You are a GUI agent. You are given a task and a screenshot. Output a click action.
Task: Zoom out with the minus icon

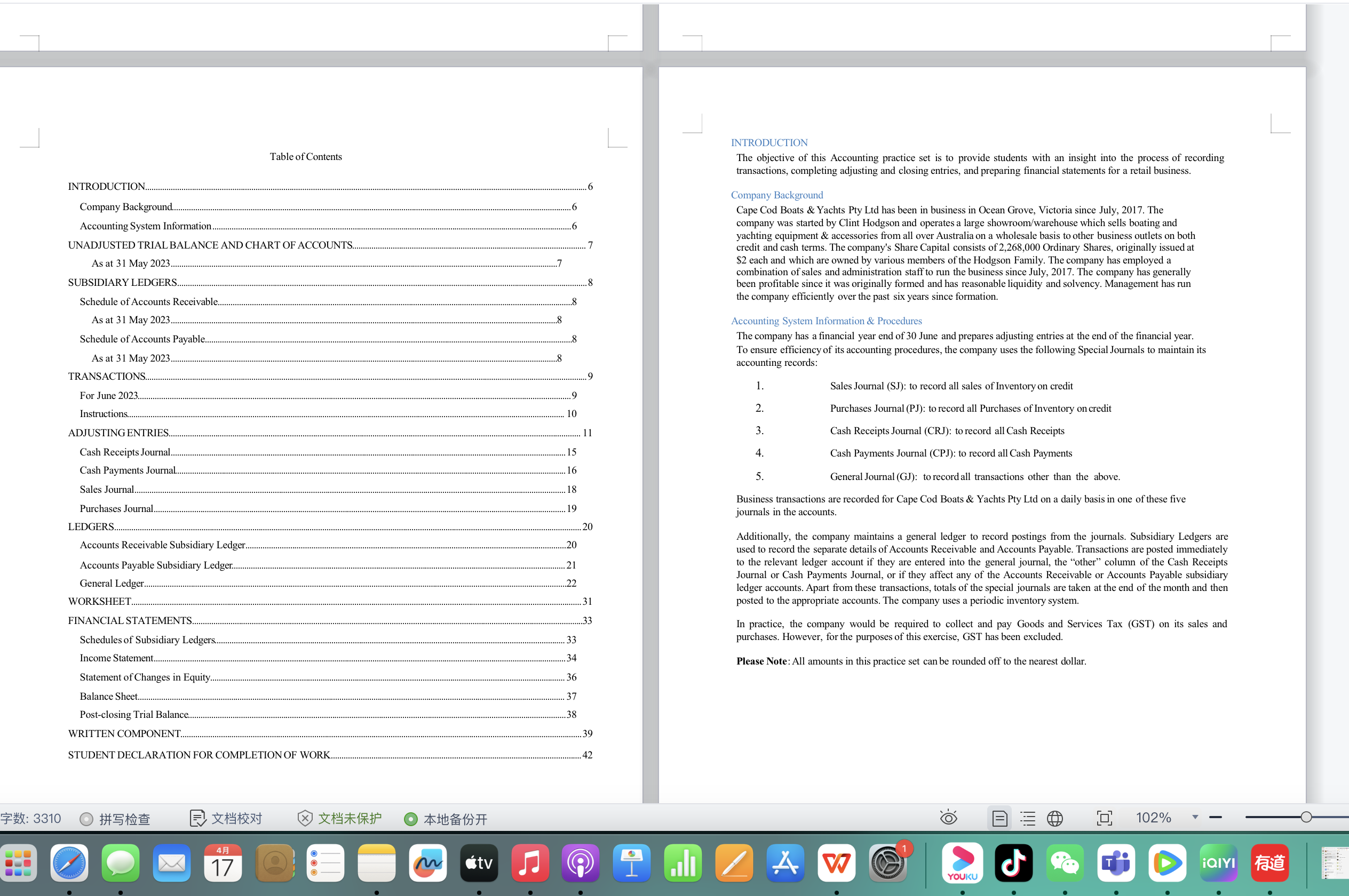pyautogui.click(x=1213, y=817)
